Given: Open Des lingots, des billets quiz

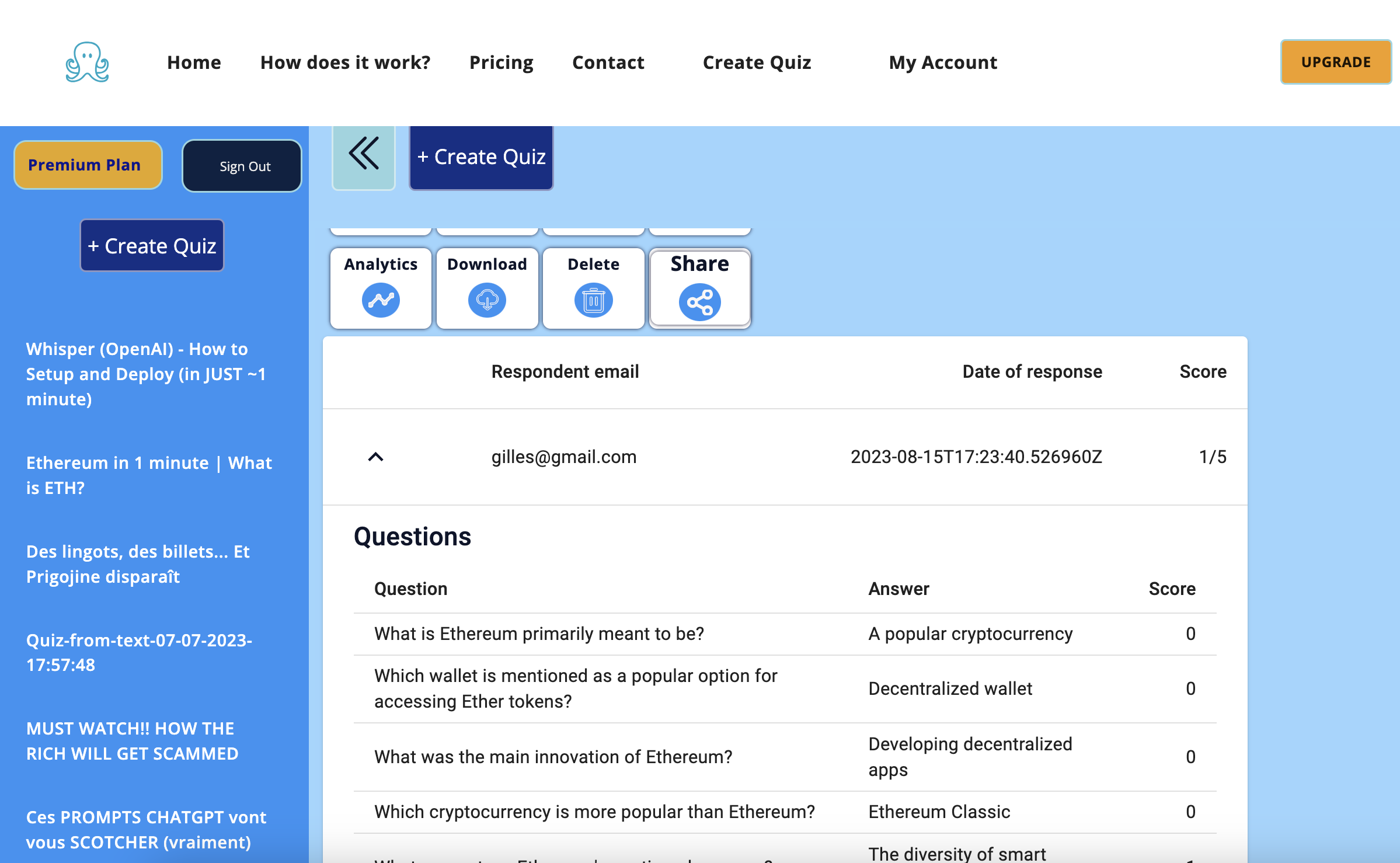Looking at the screenshot, I should point(138,563).
